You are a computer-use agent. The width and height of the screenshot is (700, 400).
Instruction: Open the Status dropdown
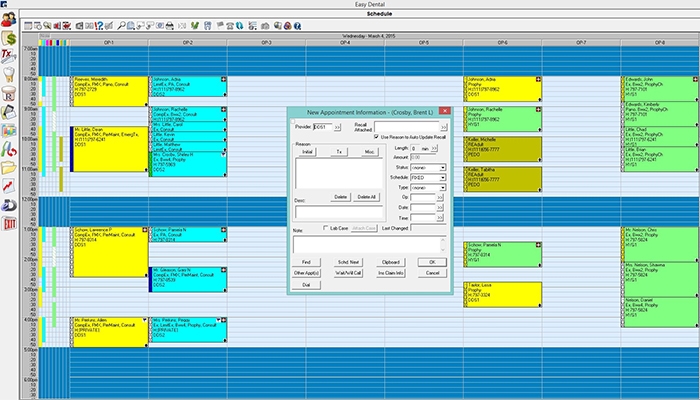click(x=428, y=168)
